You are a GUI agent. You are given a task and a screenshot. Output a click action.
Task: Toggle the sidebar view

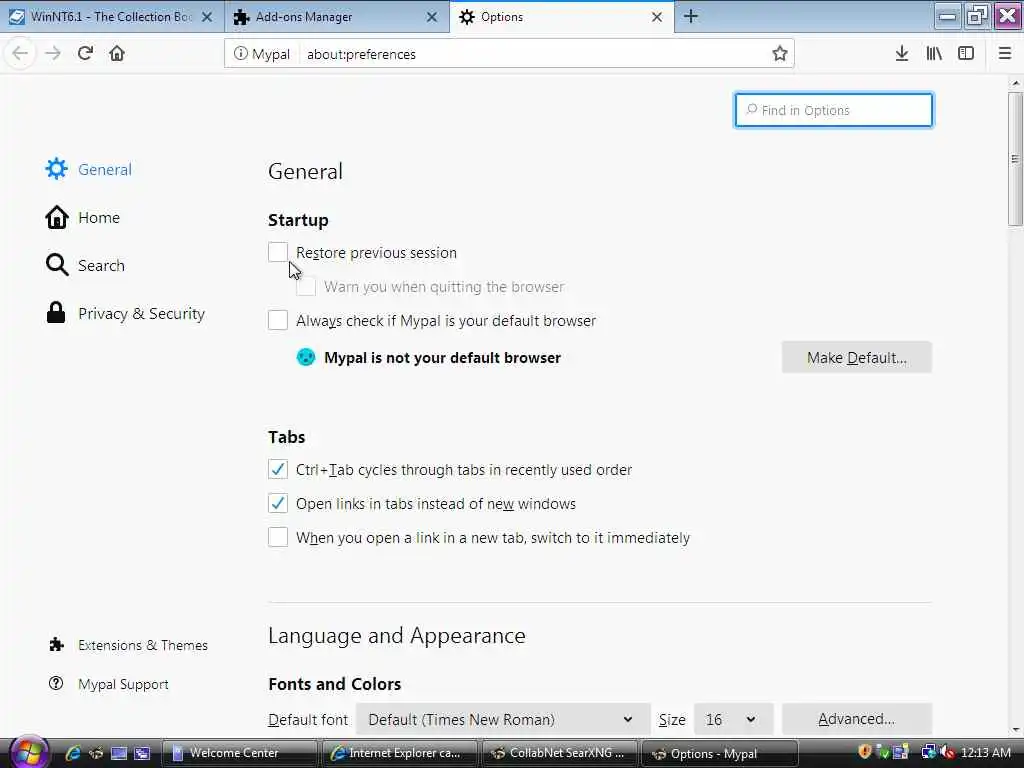(x=966, y=54)
